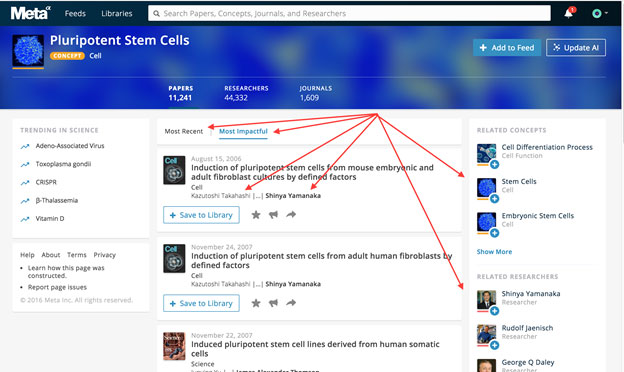Click trend icon beside CRISPR
The image size is (624, 372).
25,183
